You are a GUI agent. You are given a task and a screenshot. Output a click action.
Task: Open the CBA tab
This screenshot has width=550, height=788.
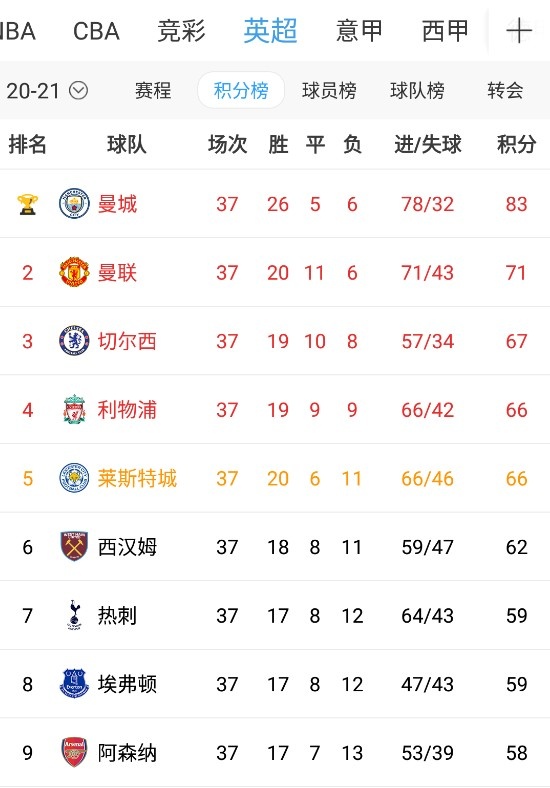[96, 31]
